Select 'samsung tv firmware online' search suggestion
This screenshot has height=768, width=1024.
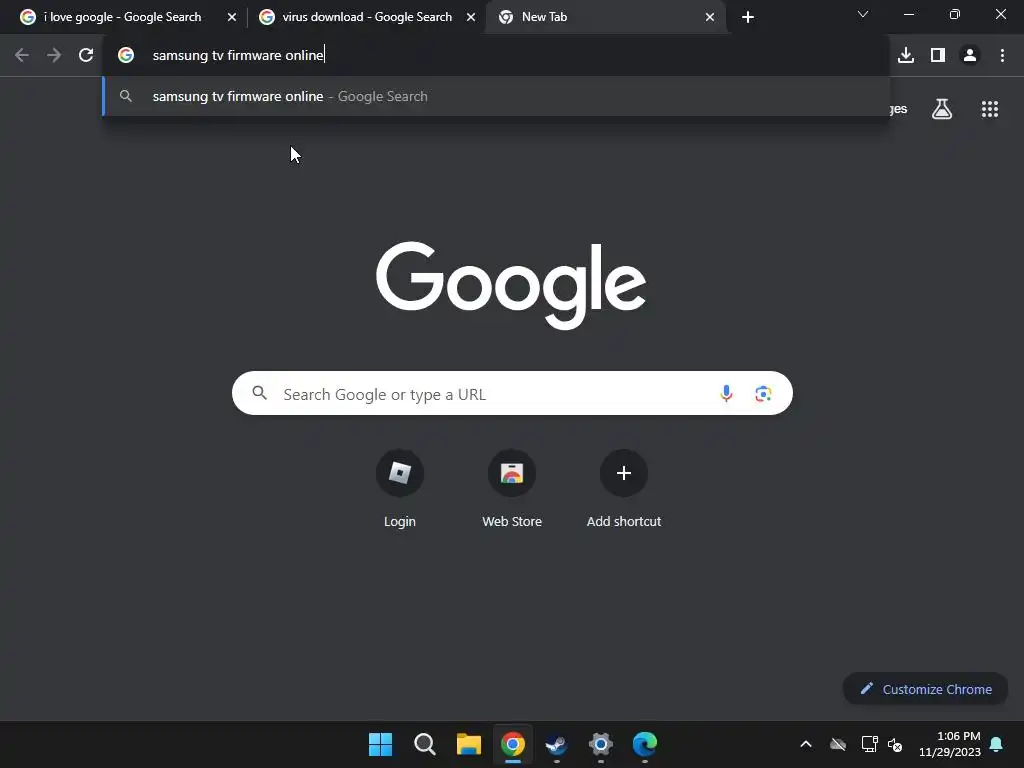tap(496, 96)
